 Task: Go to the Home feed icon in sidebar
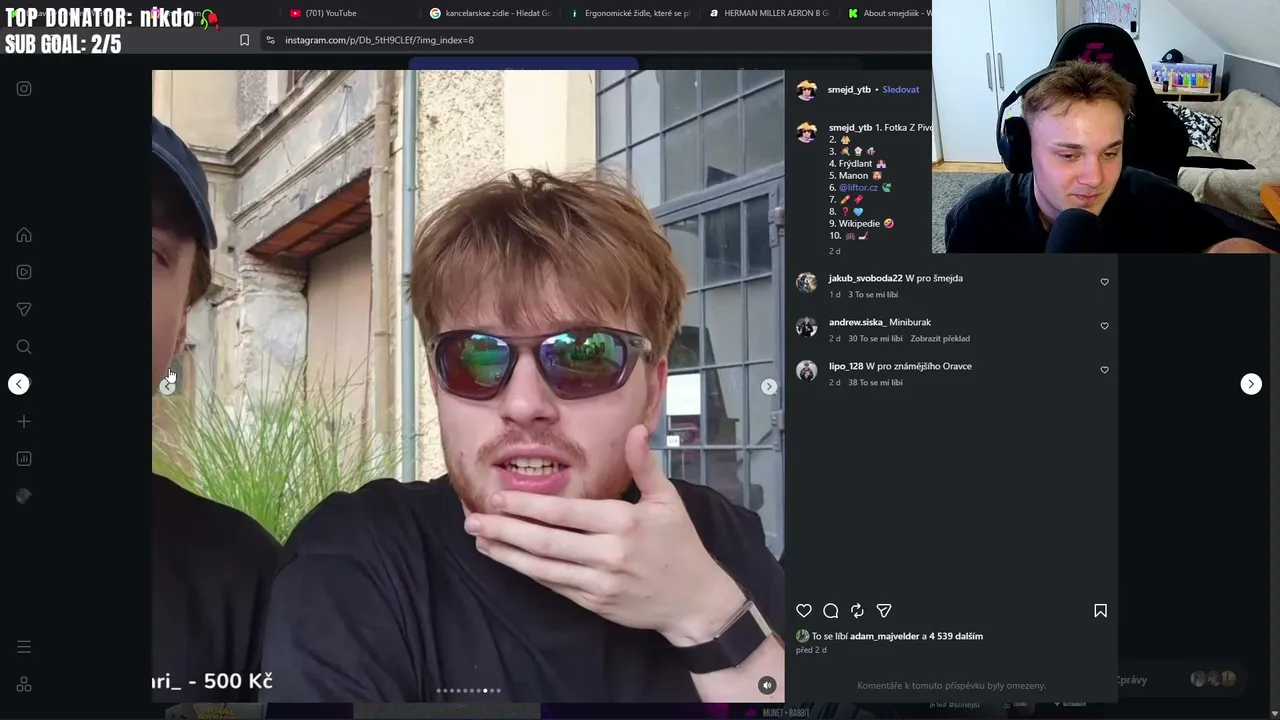(x=24, y=235)
